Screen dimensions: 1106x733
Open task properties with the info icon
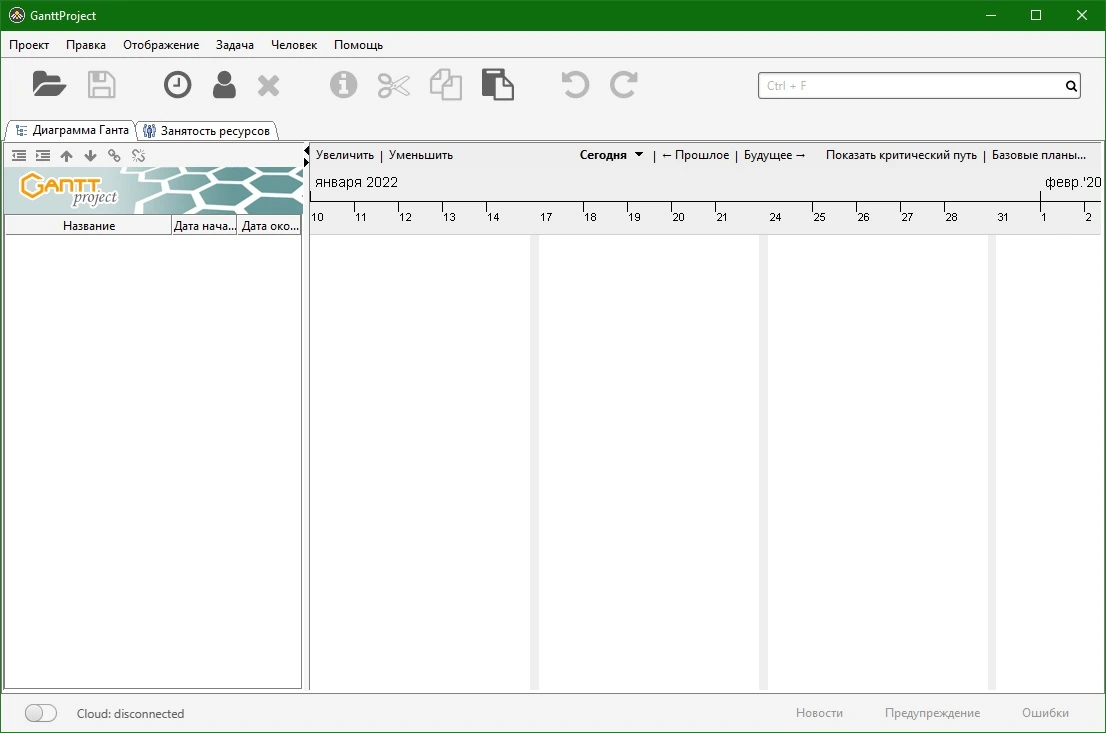[x=344, y=85]
